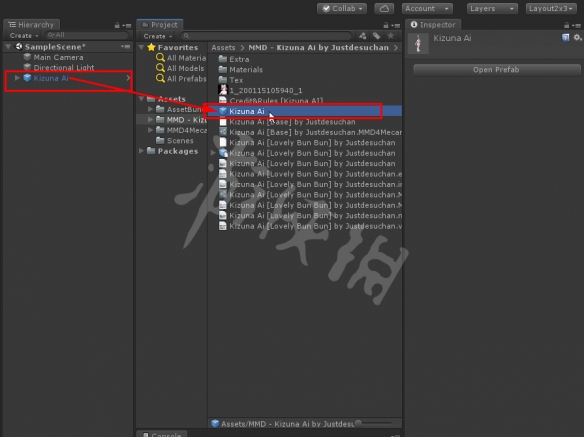This screenshot has height=437, width=584.
Task: Expand the Packages folder
Action: [x=141, y=151]
